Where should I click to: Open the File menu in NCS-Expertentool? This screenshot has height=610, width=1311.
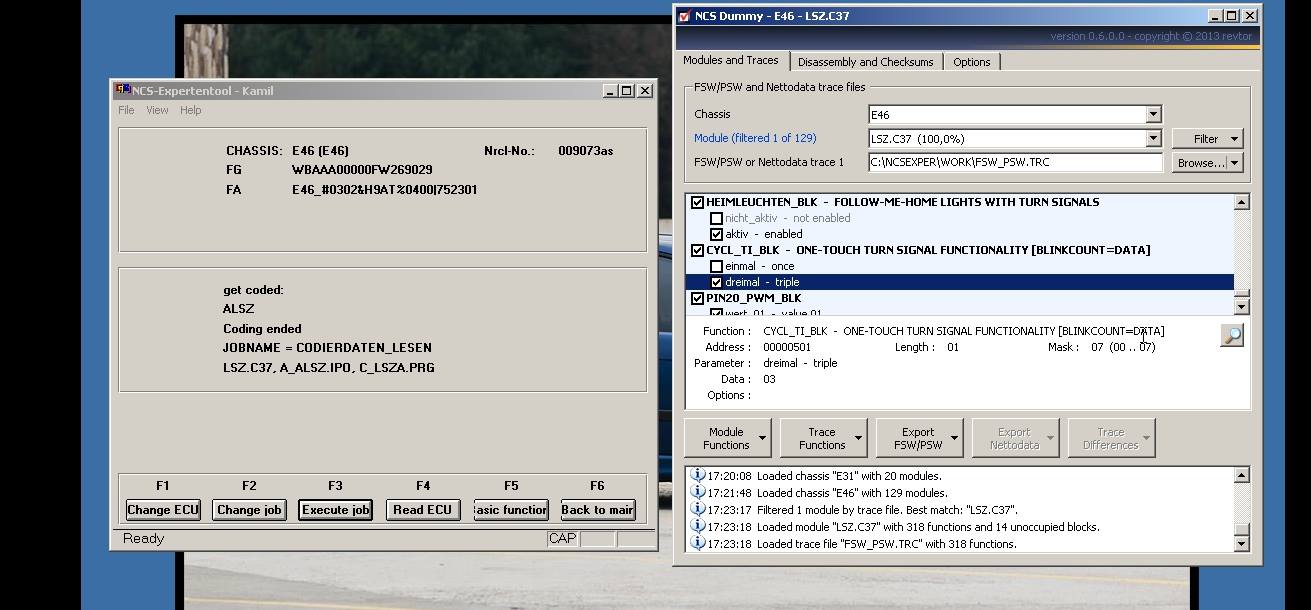tap(126, 110)
